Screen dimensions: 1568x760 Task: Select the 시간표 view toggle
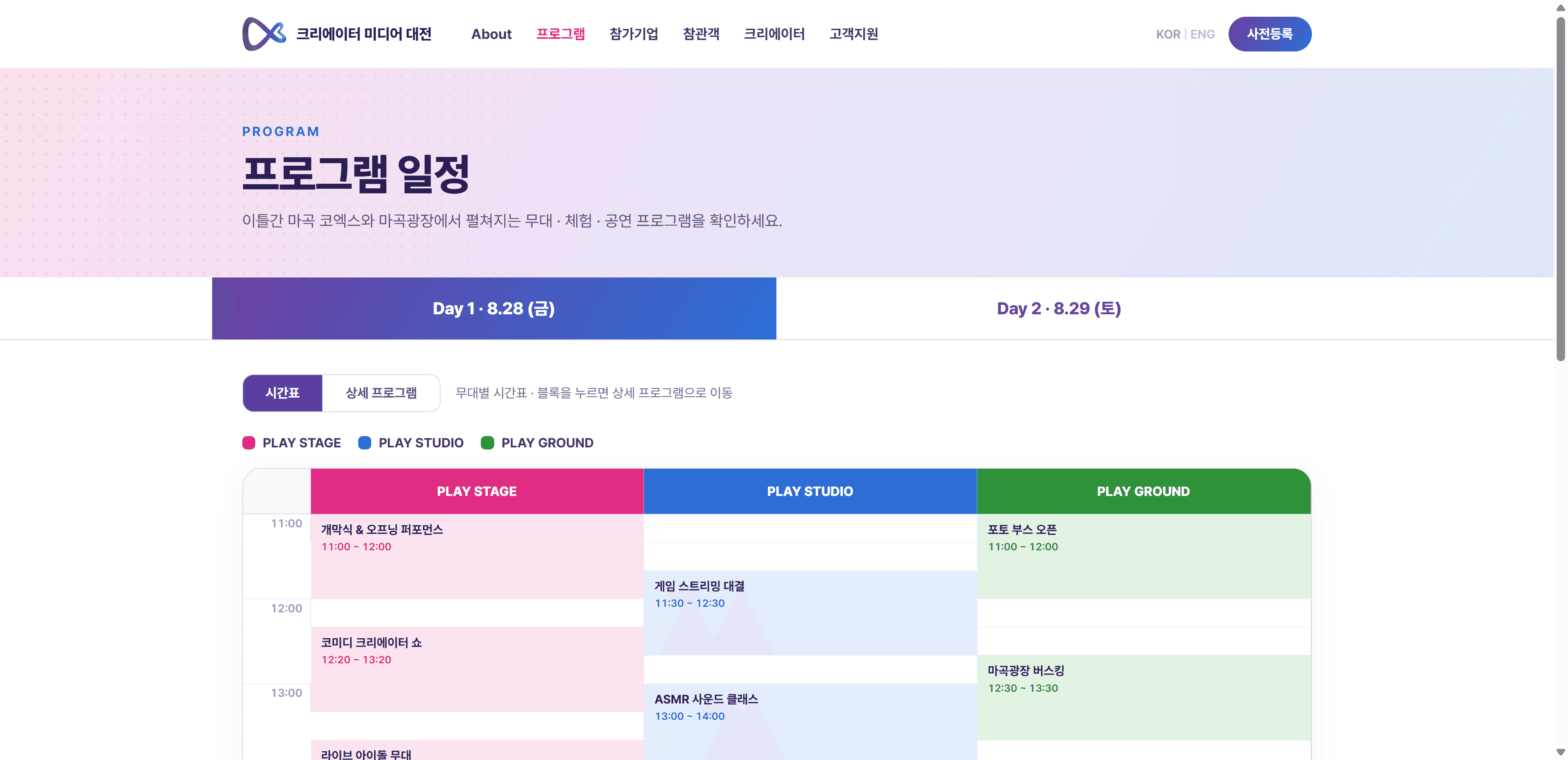point(282,393)
